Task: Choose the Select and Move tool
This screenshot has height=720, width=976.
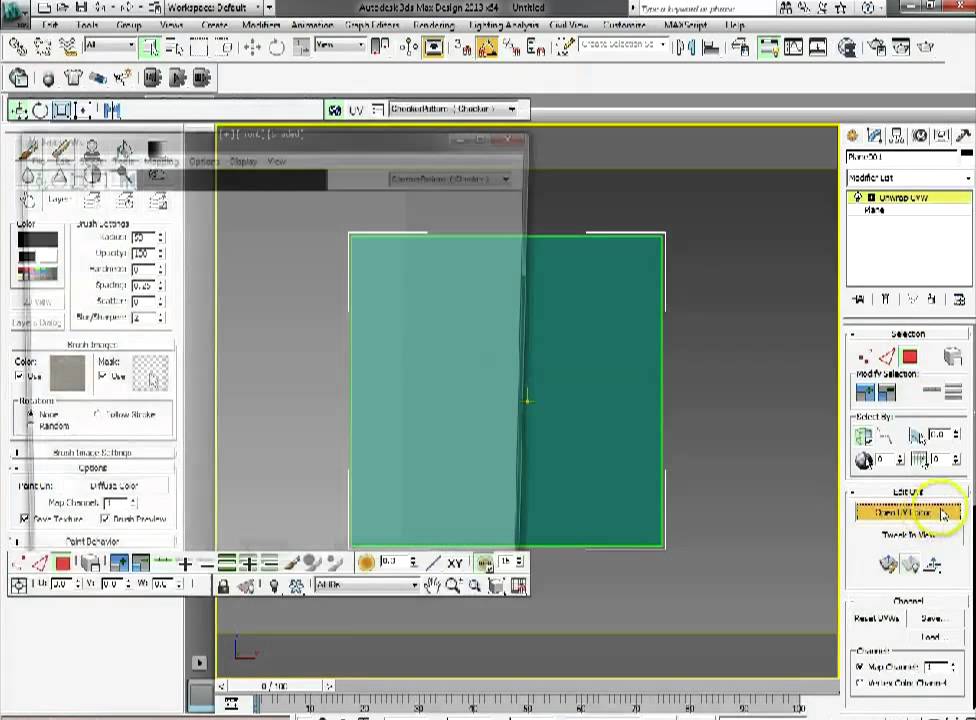Action: pos(252,47)
